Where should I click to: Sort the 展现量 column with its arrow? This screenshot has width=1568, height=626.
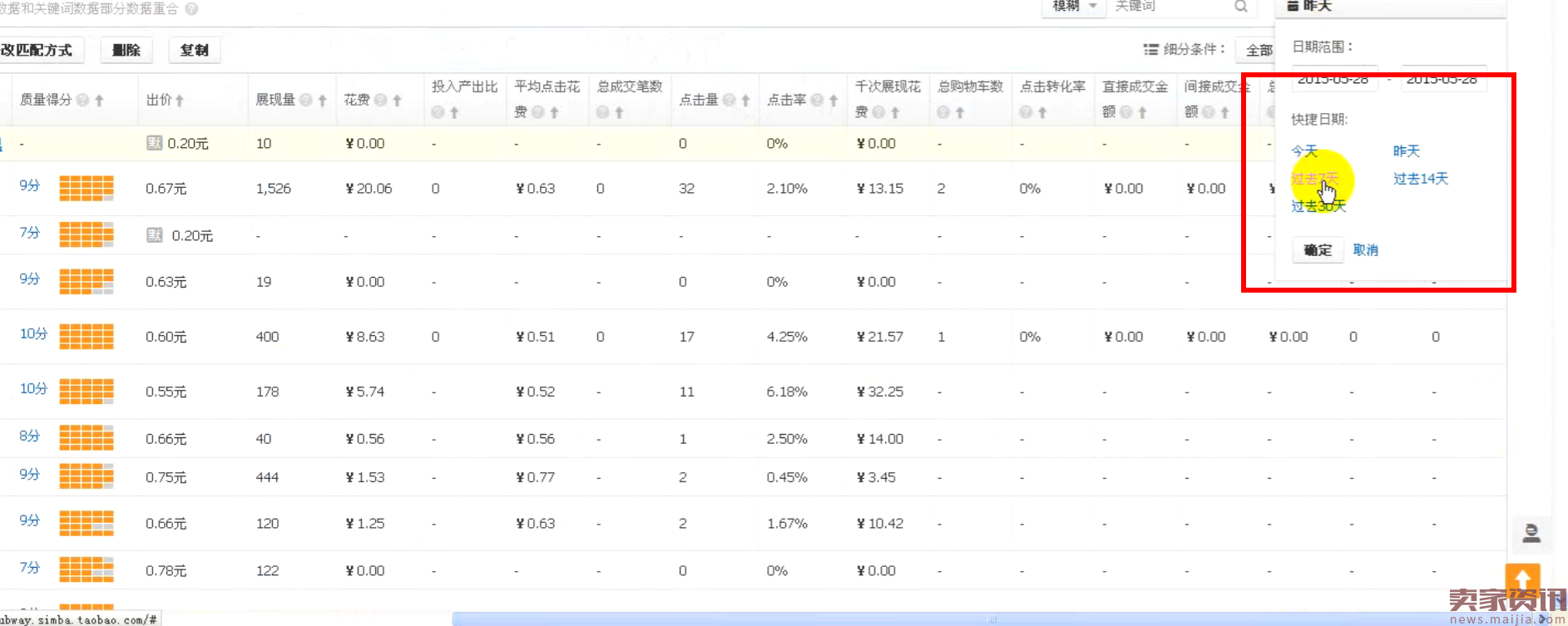click(322, 100)
